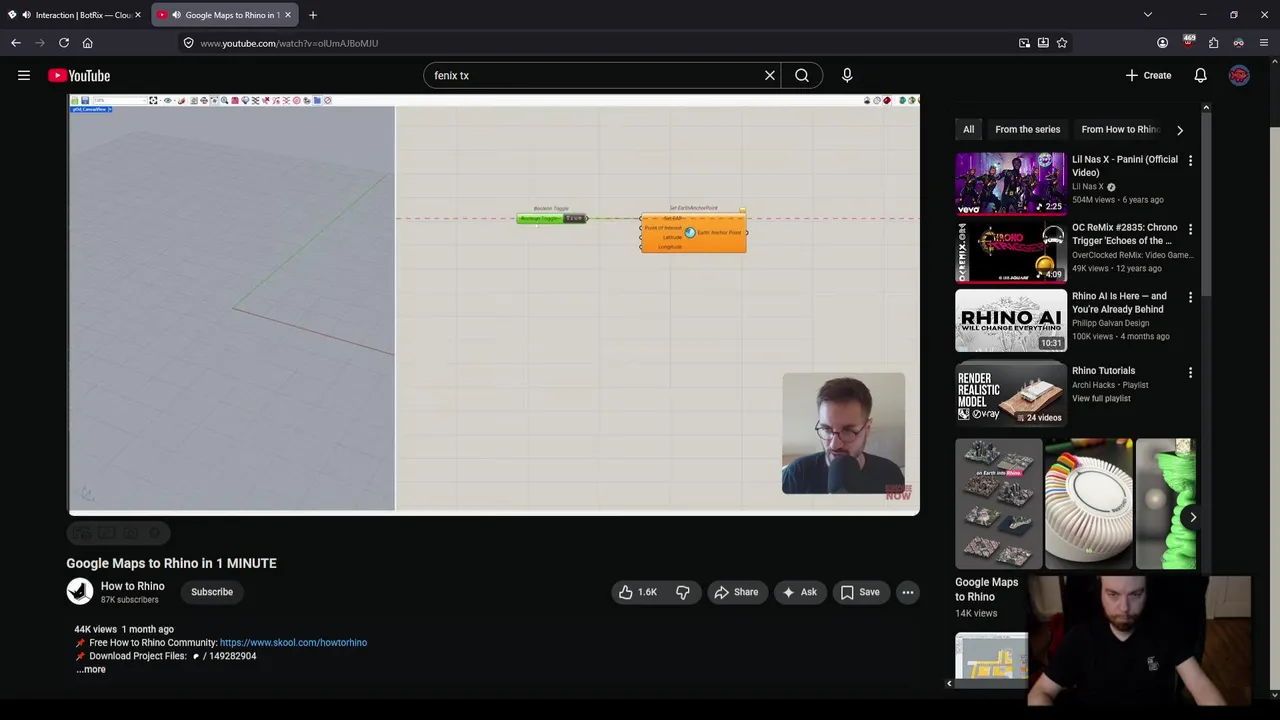Image resolution: width=1280 pixels, height=720 pixels.
Task: Open options for the Rhino AI video
Action: [1190, 297]
